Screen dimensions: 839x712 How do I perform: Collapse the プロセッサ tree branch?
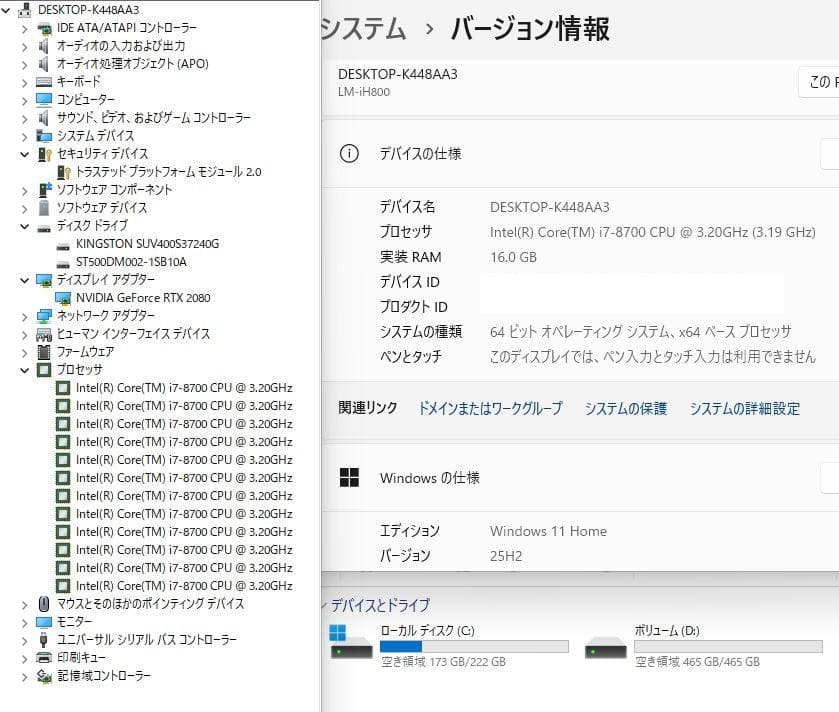[22, 370]
